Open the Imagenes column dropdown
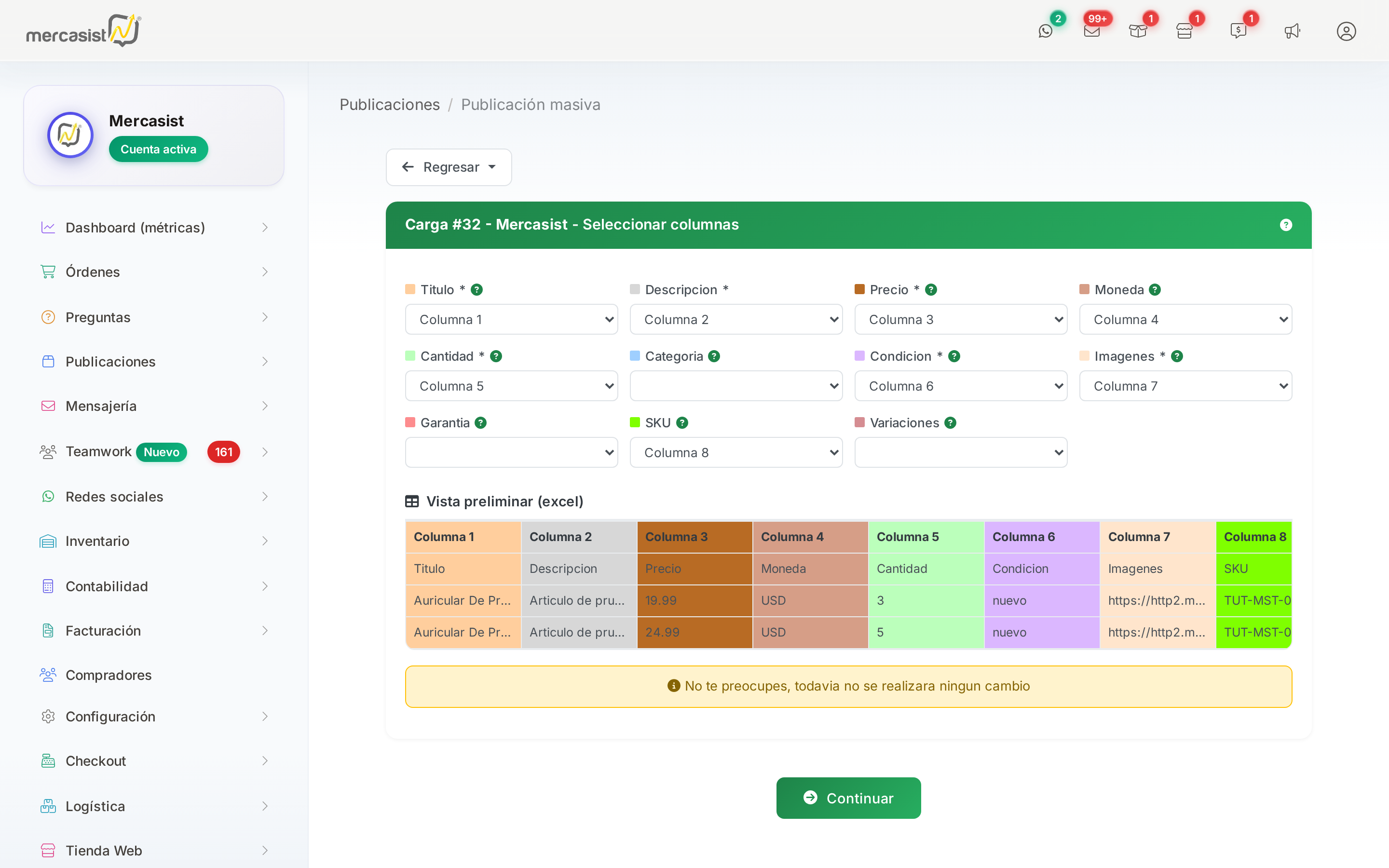Image resolution: width=1389 pixels, height=868 pixels. 1185,386
